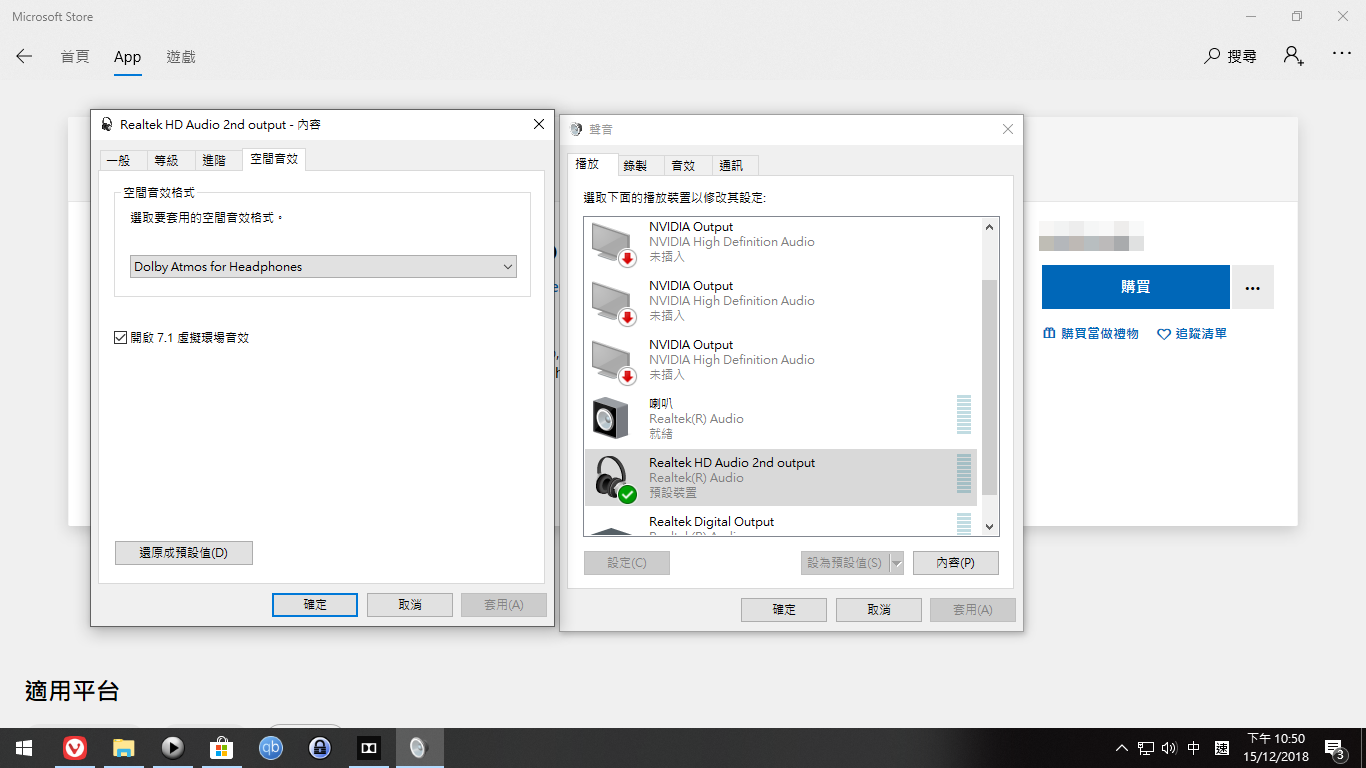Click the headphone icon of Realtek 2nd output
1366x768 pixels.
pos(613,477)
